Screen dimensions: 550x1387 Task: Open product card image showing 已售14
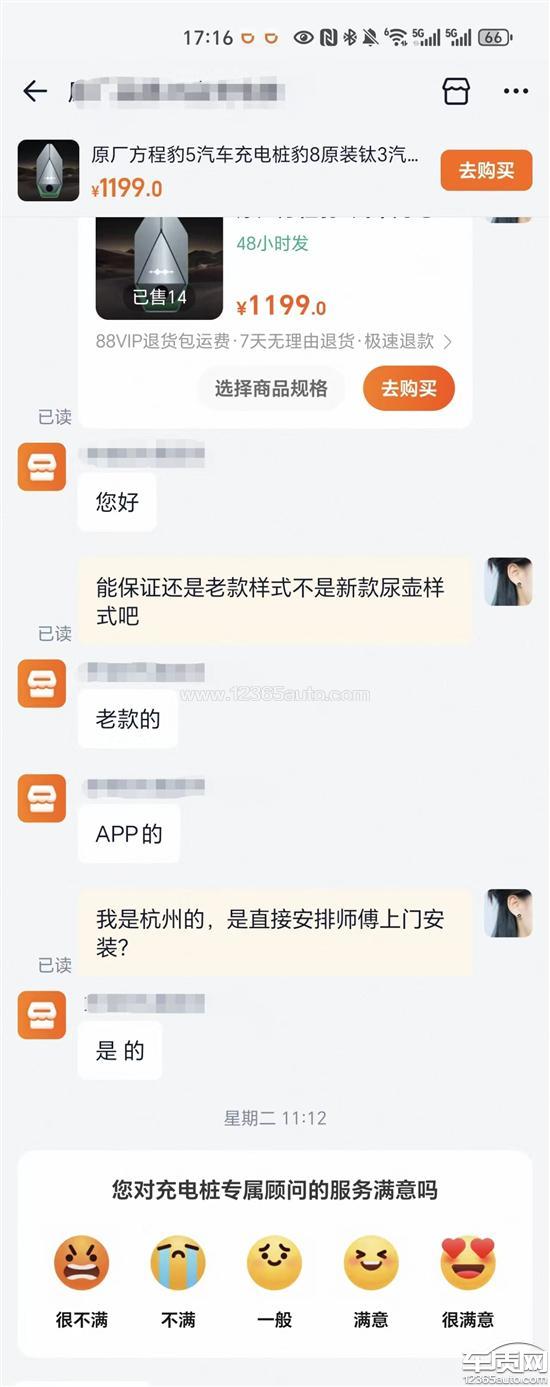(159, 268)
